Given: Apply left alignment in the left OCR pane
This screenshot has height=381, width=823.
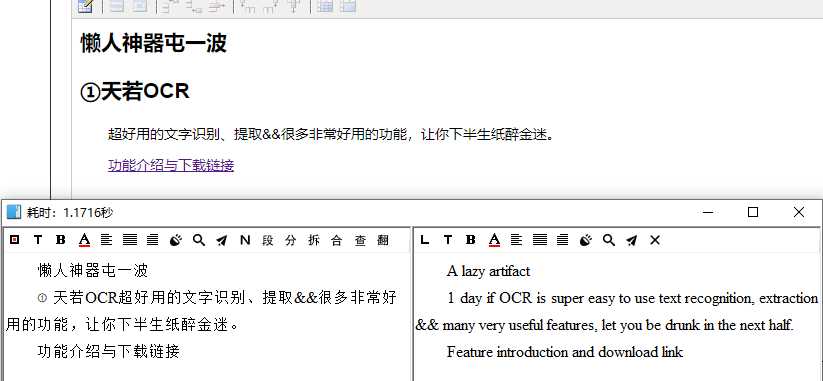Looking at the screenshot, I should (107, 240).
